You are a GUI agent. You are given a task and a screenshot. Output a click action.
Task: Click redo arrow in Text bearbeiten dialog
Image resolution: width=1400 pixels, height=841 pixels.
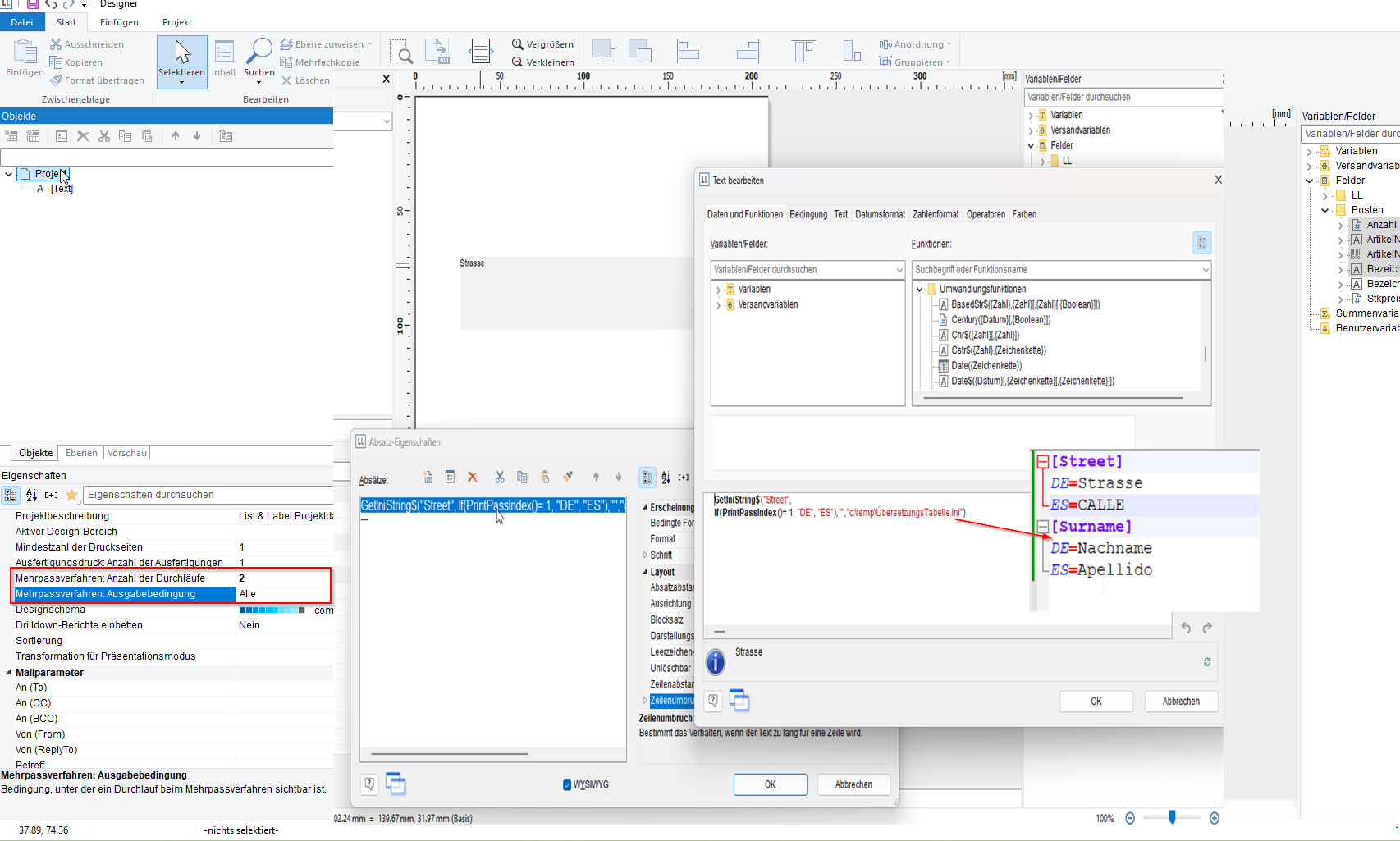click(x=1207, y=628)
